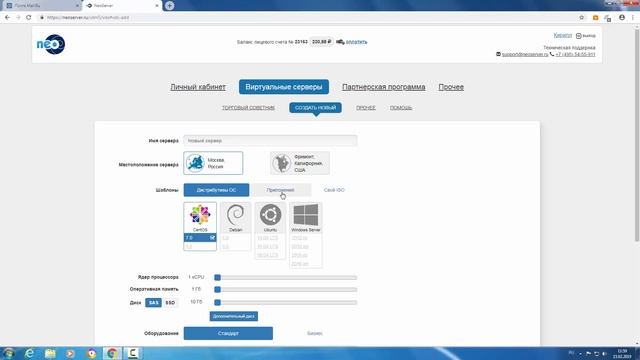
Task: Click the оплатить payment link
Action: (x=356, y=42)
